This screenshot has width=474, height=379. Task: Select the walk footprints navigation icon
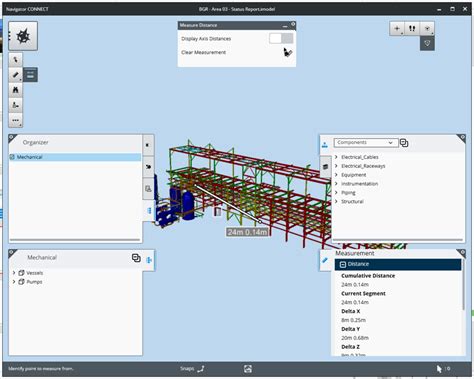[412, 29]
